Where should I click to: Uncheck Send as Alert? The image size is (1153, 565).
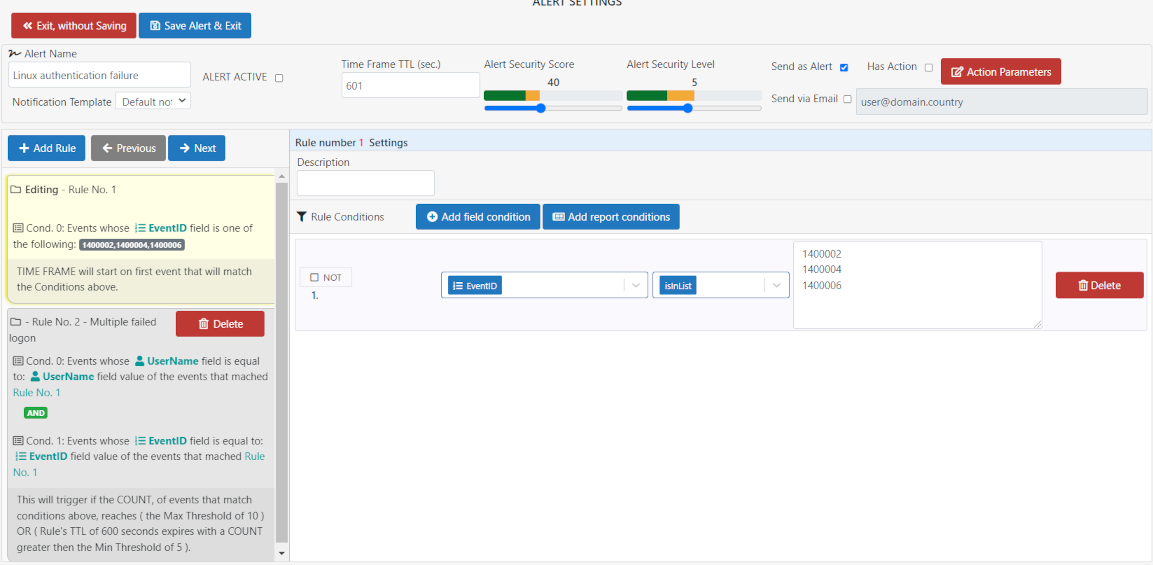point(844,68)
